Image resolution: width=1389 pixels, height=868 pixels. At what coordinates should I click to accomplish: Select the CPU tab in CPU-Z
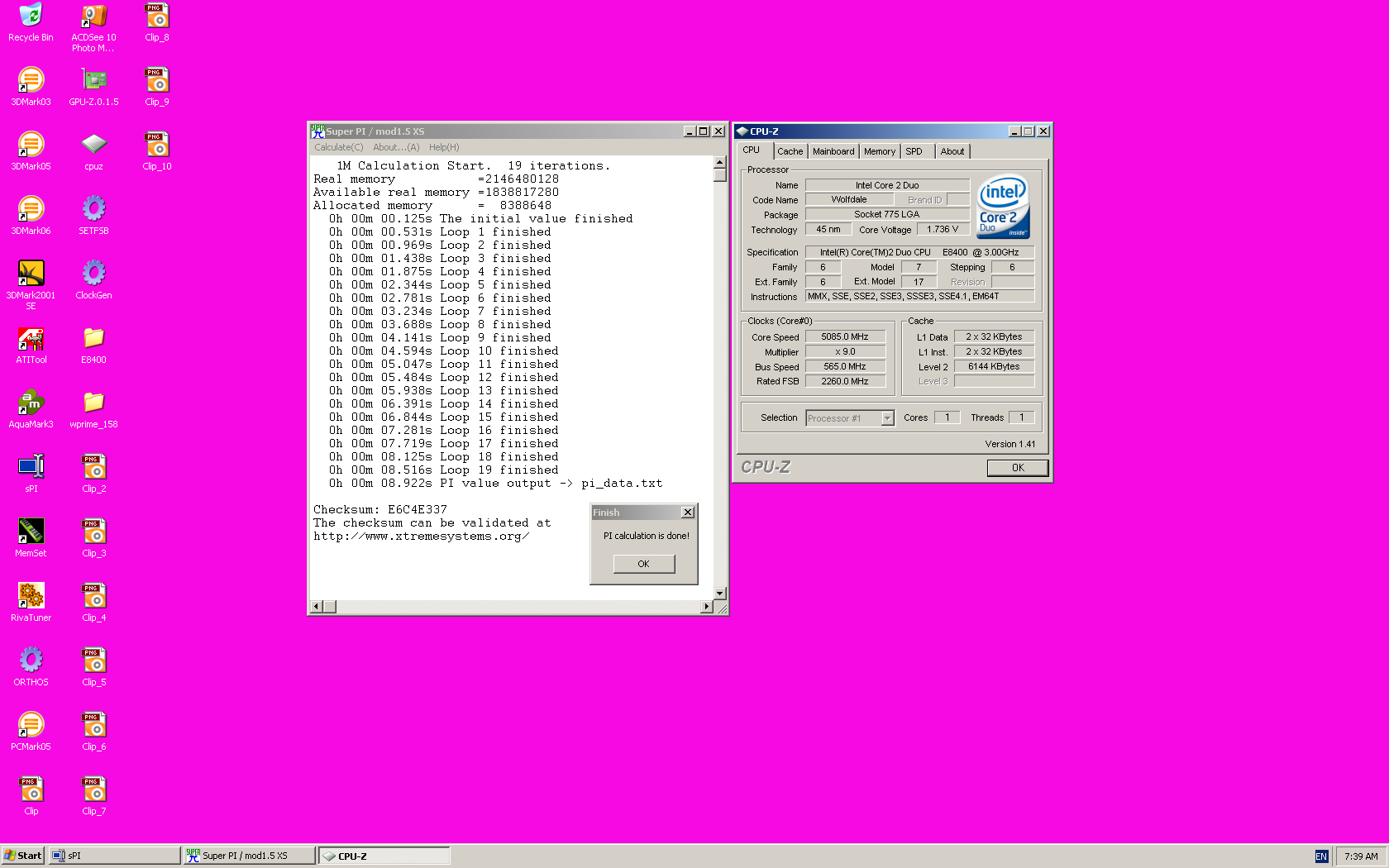[752, 150]
